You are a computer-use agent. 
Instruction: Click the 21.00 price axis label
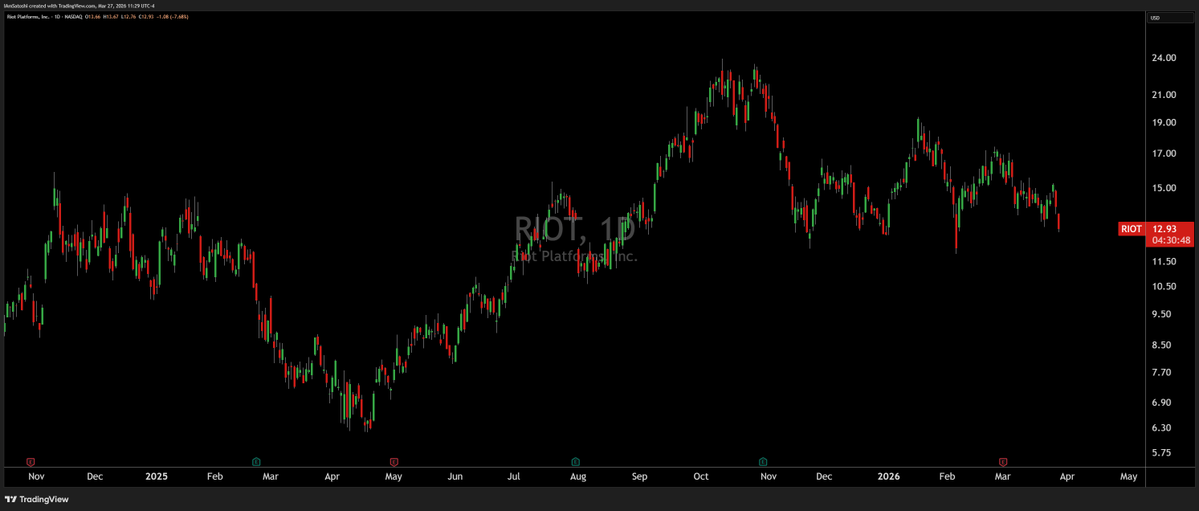1165,94
